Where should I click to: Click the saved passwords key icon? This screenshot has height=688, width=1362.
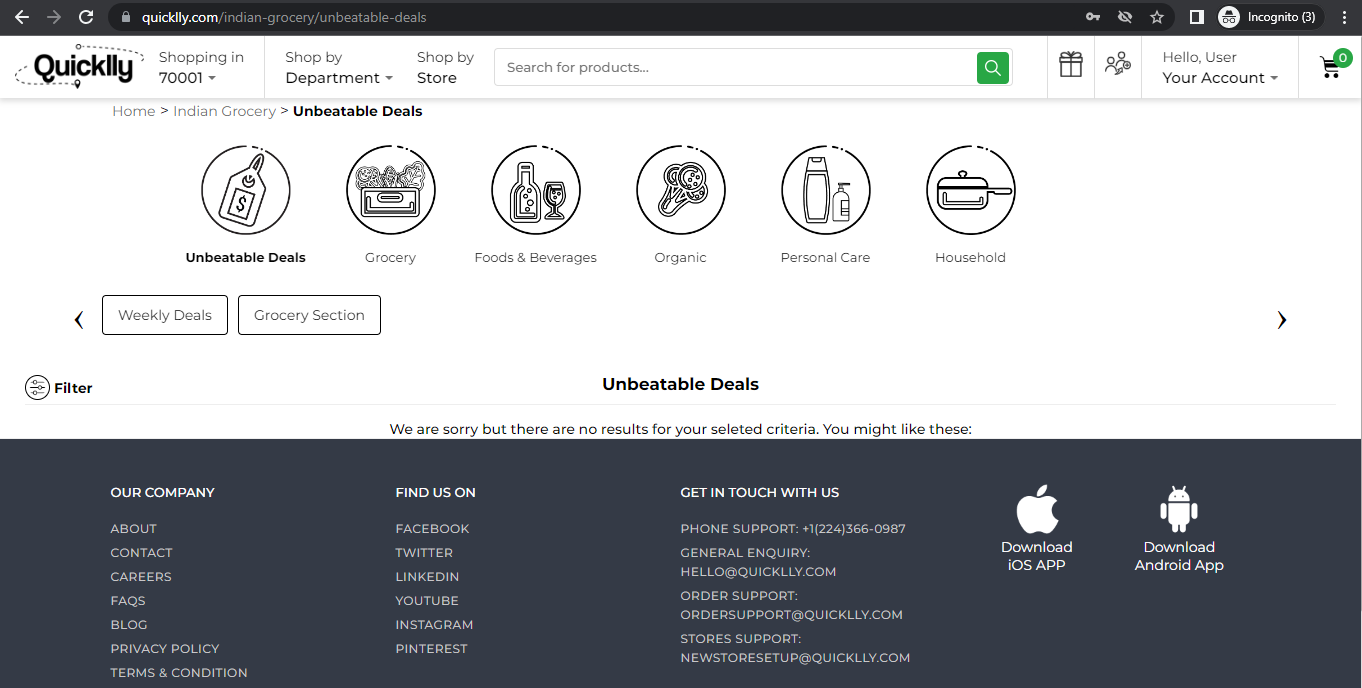click(1093, 17)
